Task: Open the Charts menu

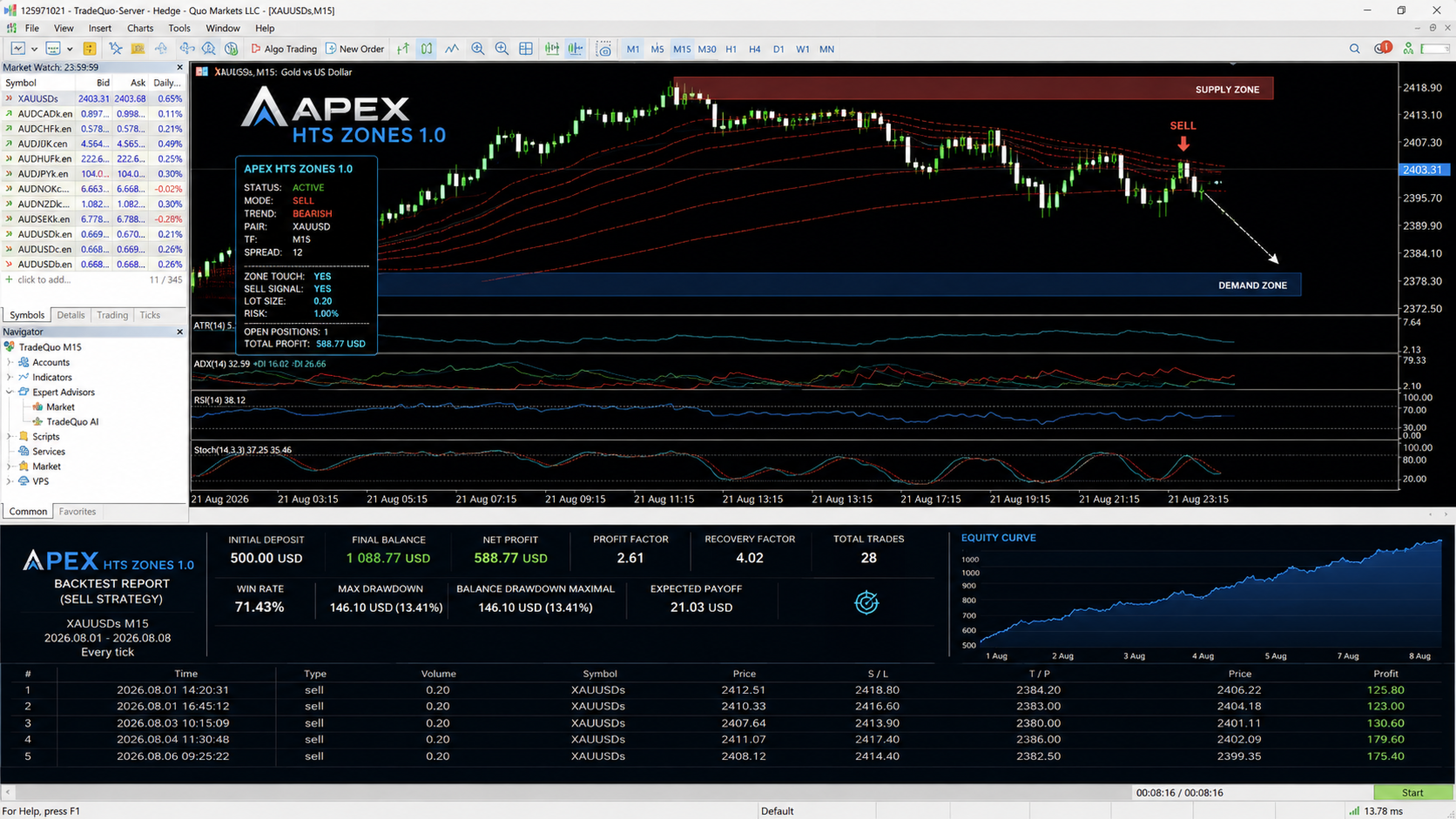Action: pos(139,28)
